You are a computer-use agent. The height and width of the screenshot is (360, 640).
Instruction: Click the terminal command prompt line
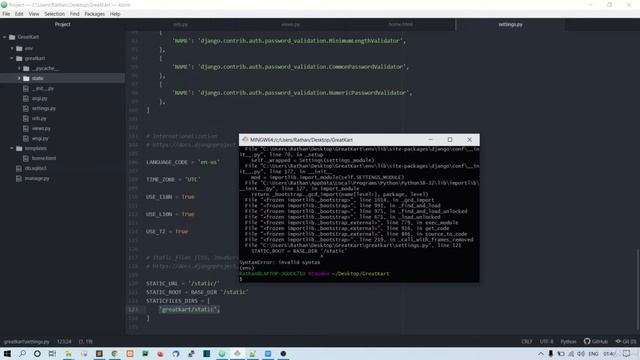coord(359,279)
